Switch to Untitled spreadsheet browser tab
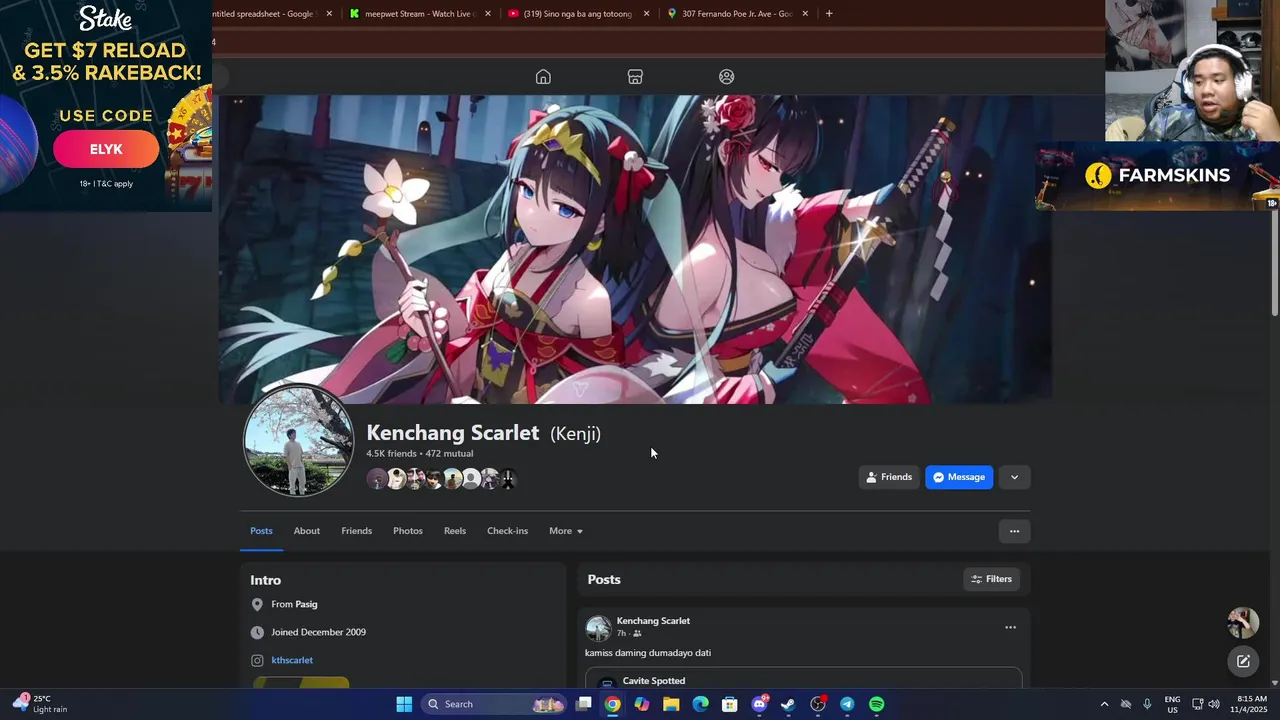Viewport: 1280px width, 720px height. 262,14
